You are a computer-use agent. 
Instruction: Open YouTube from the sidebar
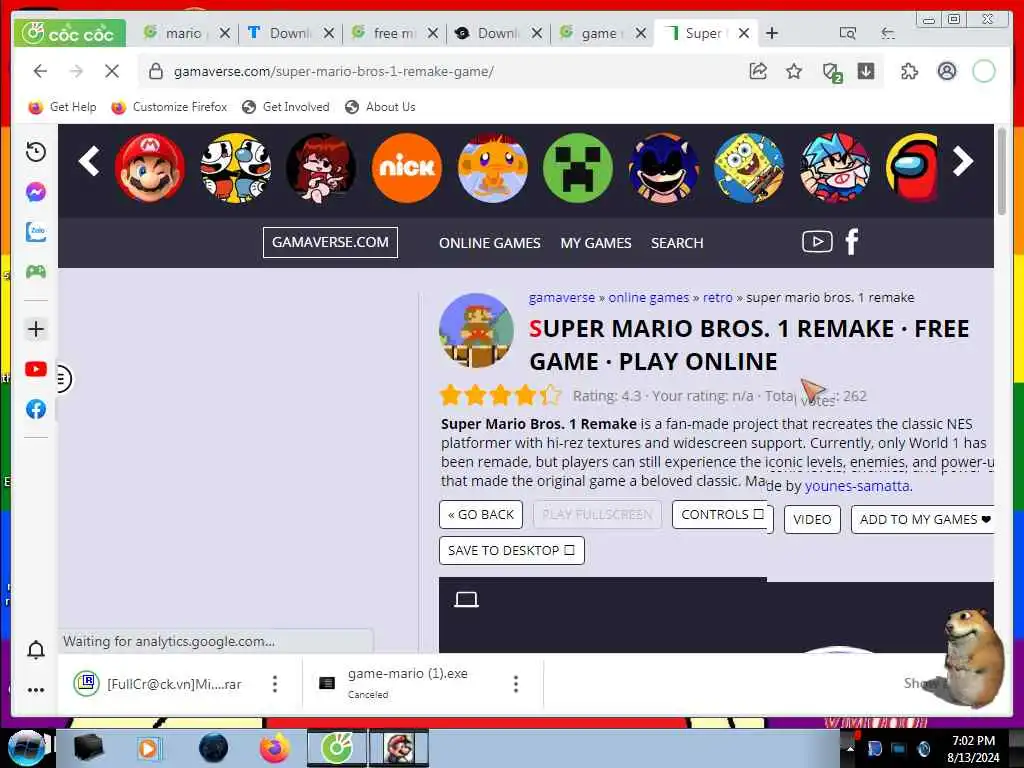coord(36,369)
